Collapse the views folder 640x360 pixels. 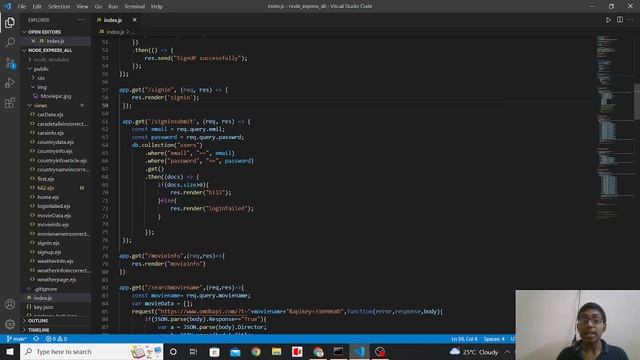point(40,105)
